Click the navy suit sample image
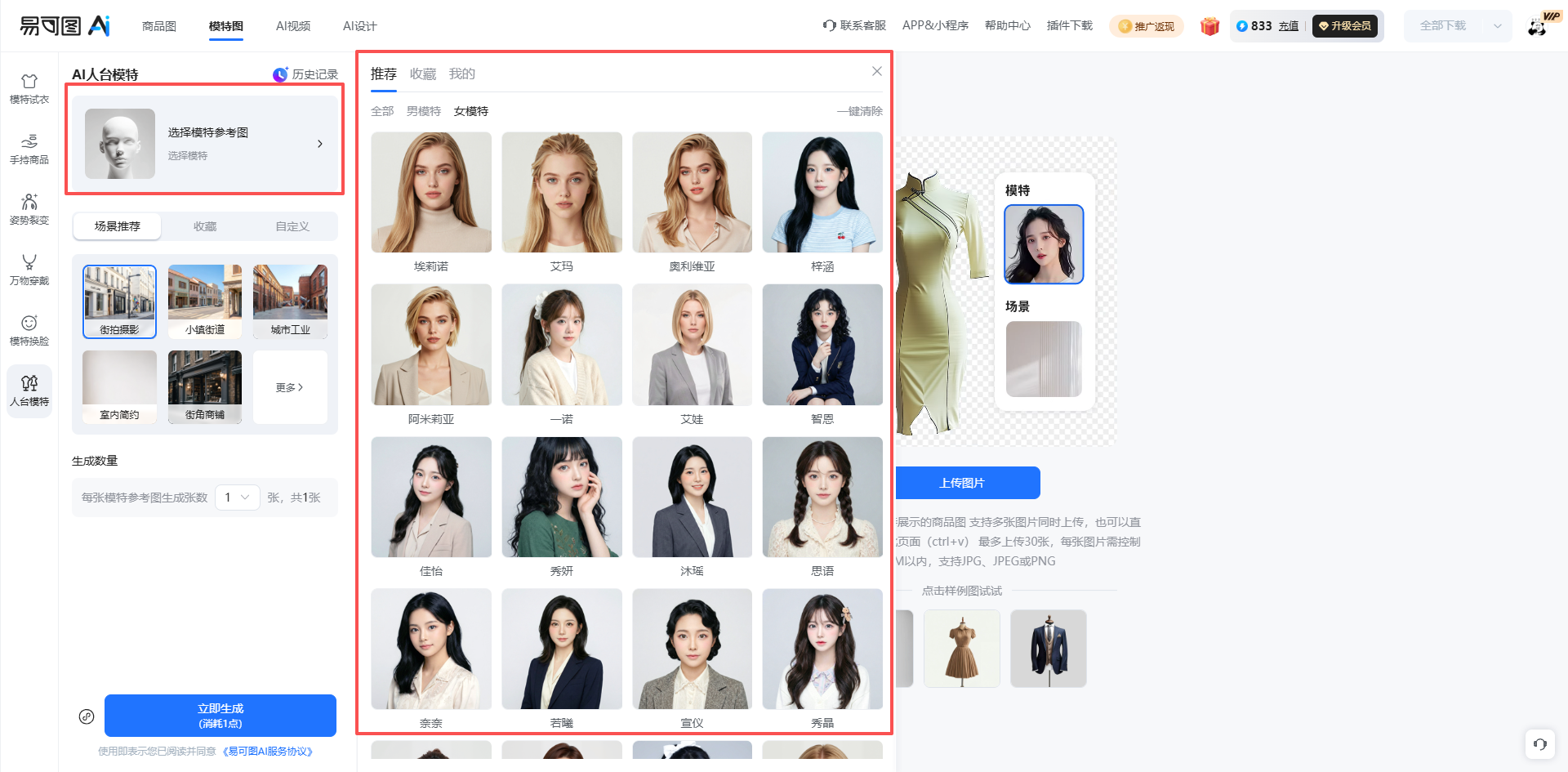The width and height of the screenshot is (1568, 772). 1049,649
